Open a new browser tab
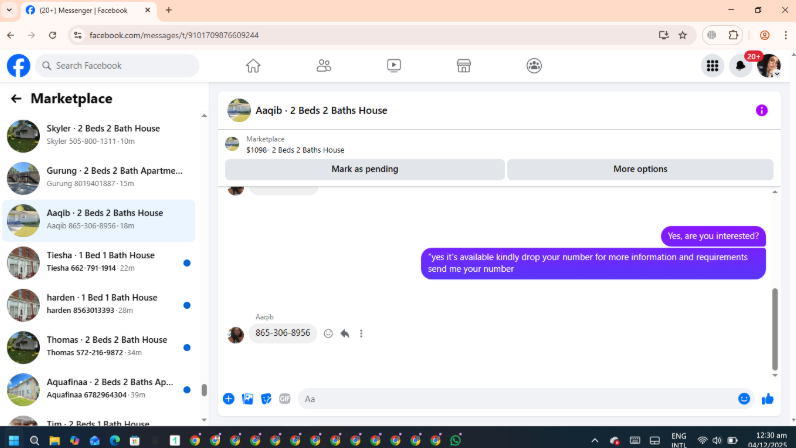The width and height of the screenshot is (796, 448). click(169, 10)
